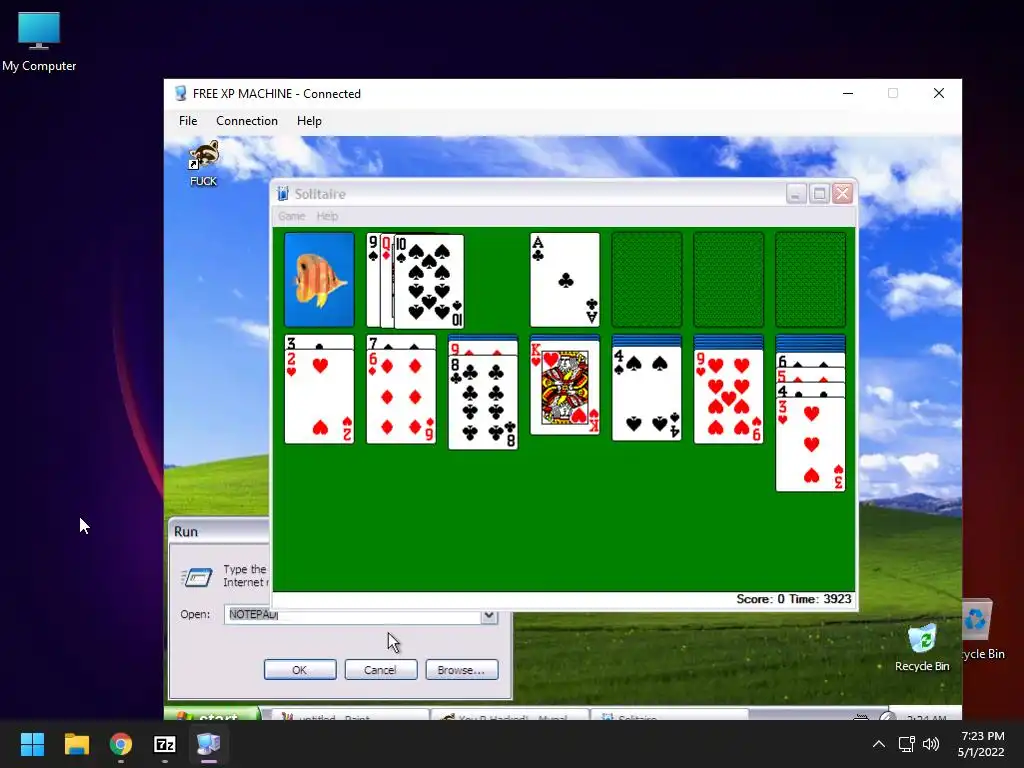Image resolution: width=1024 pixels, height=768 pixels.
Task: Open the Help menu of FREE XP MACHINE
Action: click(x=309, y=121)
